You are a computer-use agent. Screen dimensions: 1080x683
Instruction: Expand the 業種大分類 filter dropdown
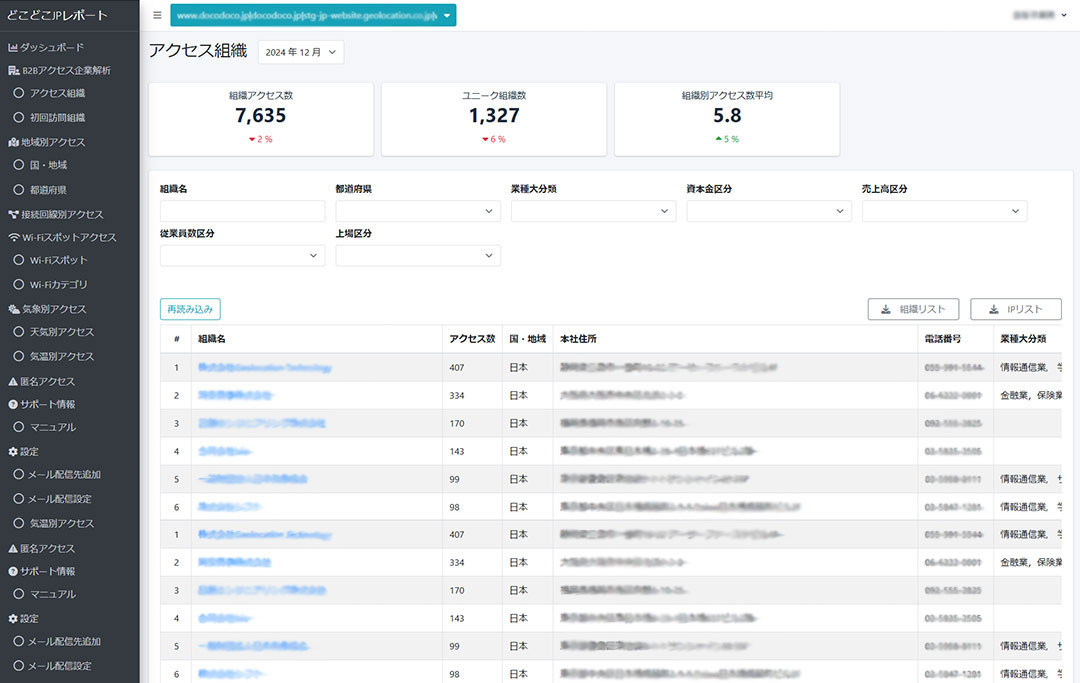pyautogui.click(x=593, y=211)
